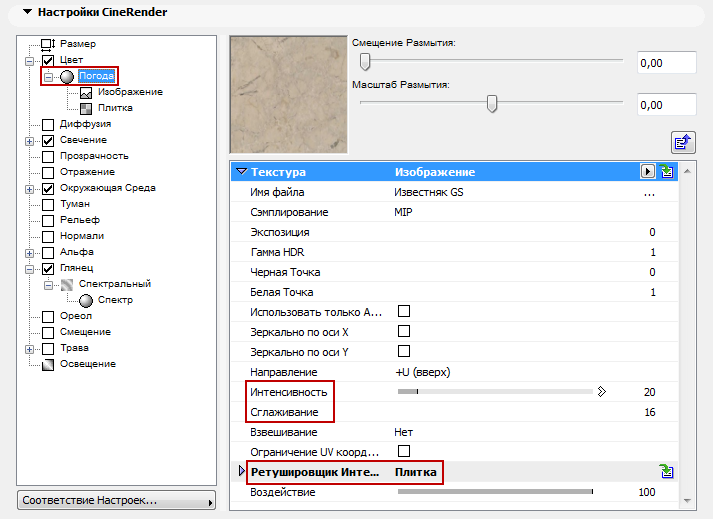This screenshot has height=519, width=713.
Task: Enable the Туман channel checkbox
Action: click(x=48, y=204)
